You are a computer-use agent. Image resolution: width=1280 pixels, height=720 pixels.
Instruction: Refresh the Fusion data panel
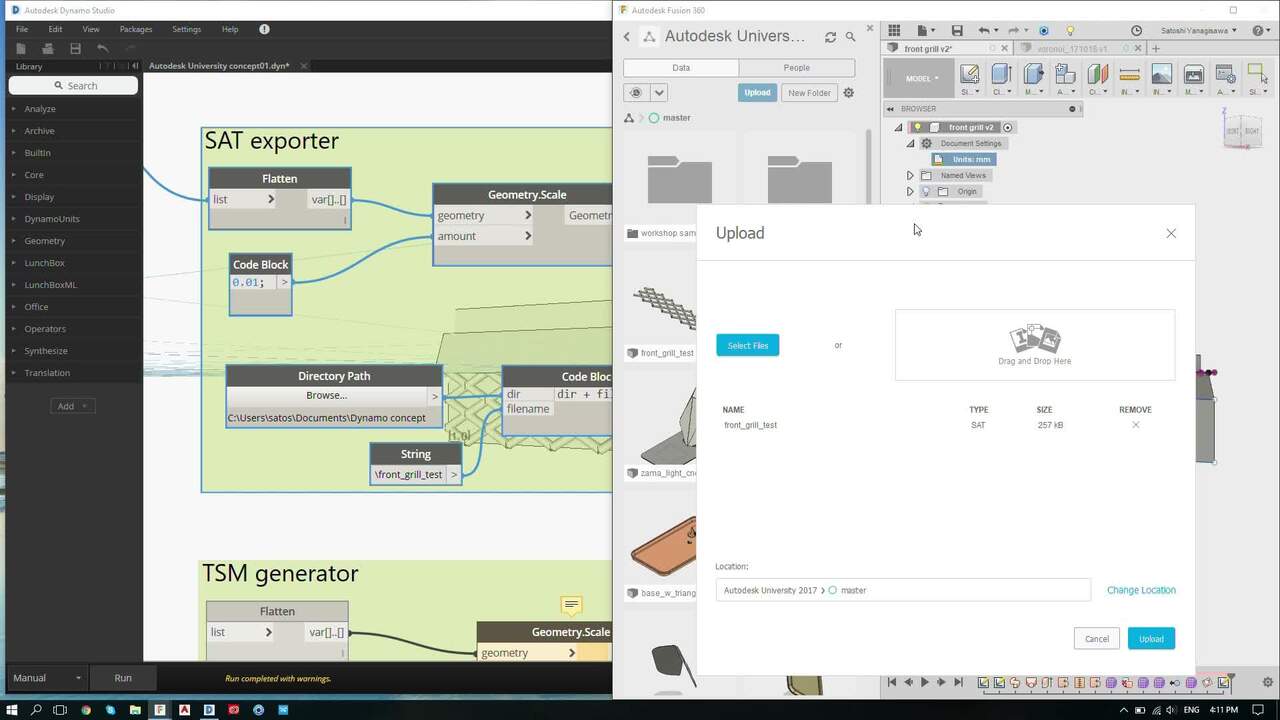pos(830,37)
